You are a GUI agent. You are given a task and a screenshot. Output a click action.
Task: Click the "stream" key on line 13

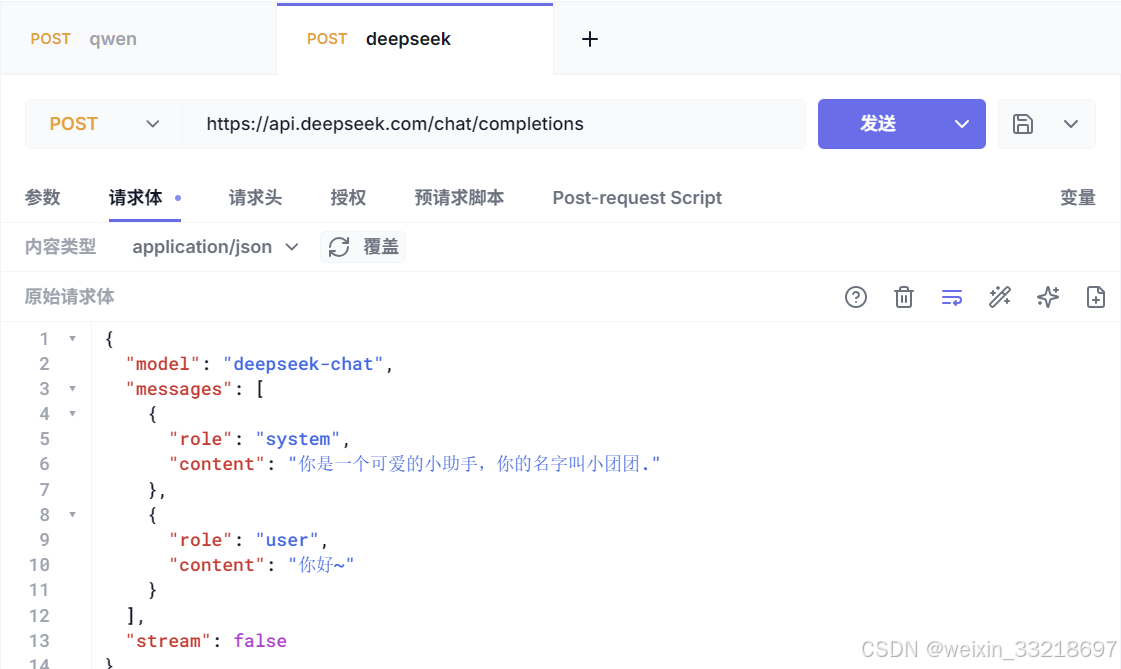[x=168, y=641]
